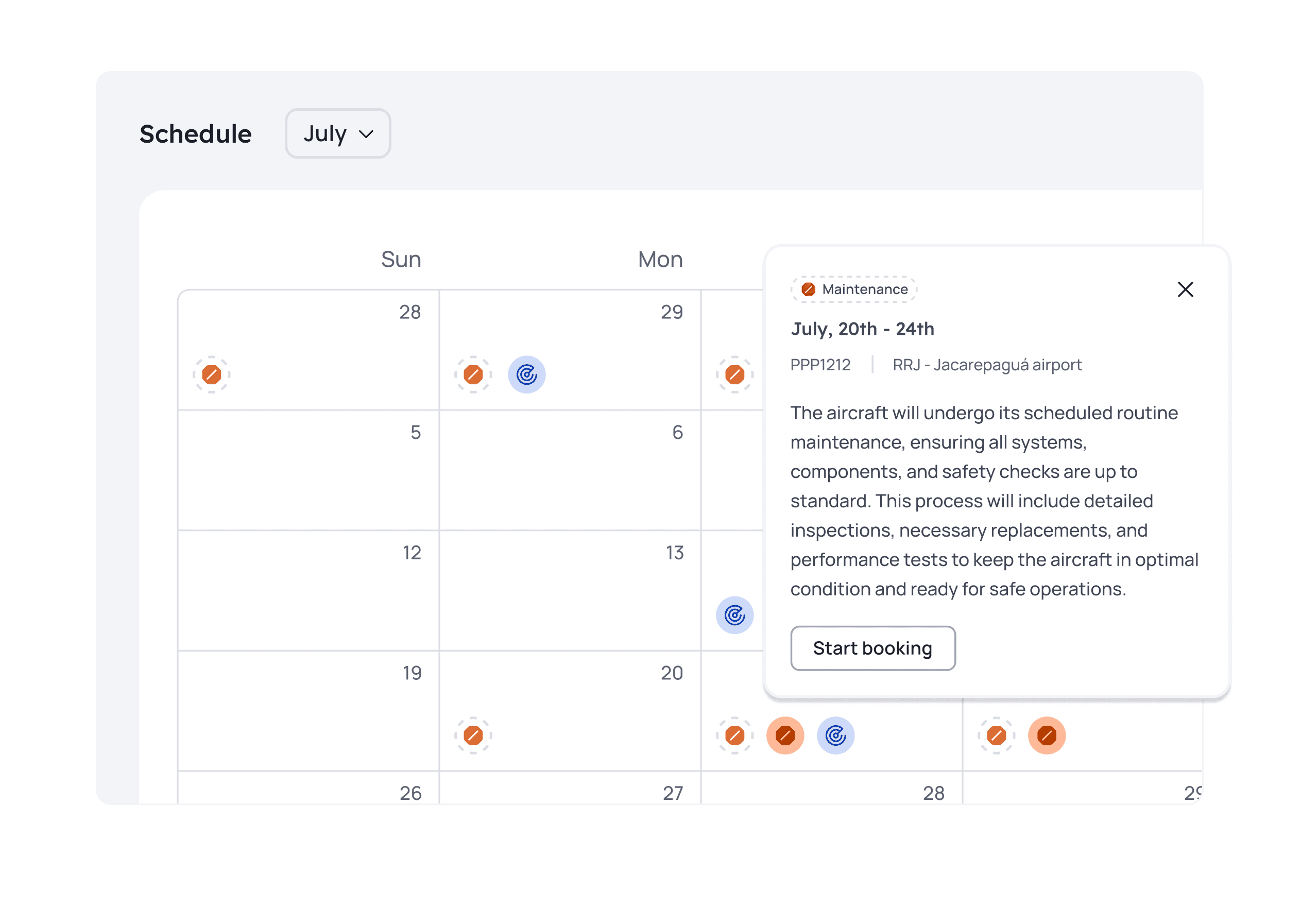The height and width of the screenshot is (924, 1301).
Task: Select the Monday 13 calendar cell
Action: [x=570, y=591]
